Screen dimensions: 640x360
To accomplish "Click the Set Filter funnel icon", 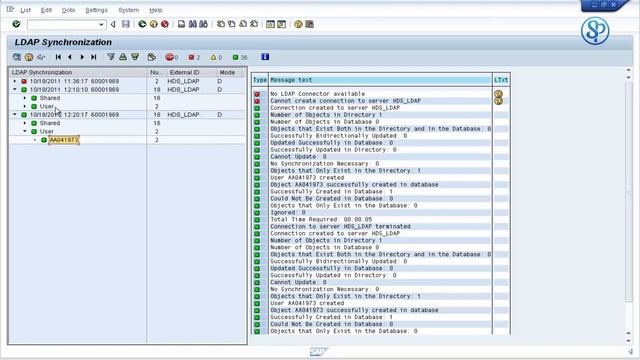I will pos(111,57).
